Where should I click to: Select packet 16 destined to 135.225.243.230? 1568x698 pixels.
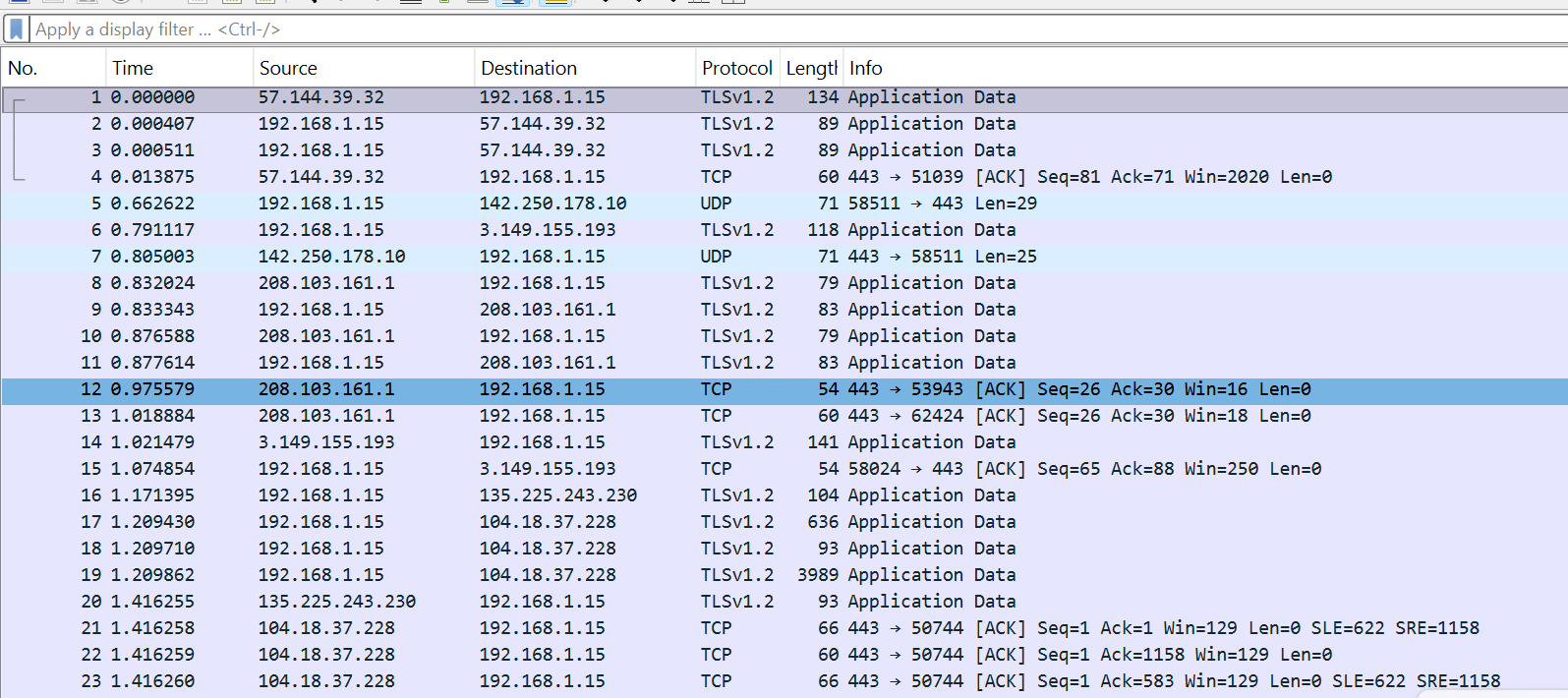(784, 495)
